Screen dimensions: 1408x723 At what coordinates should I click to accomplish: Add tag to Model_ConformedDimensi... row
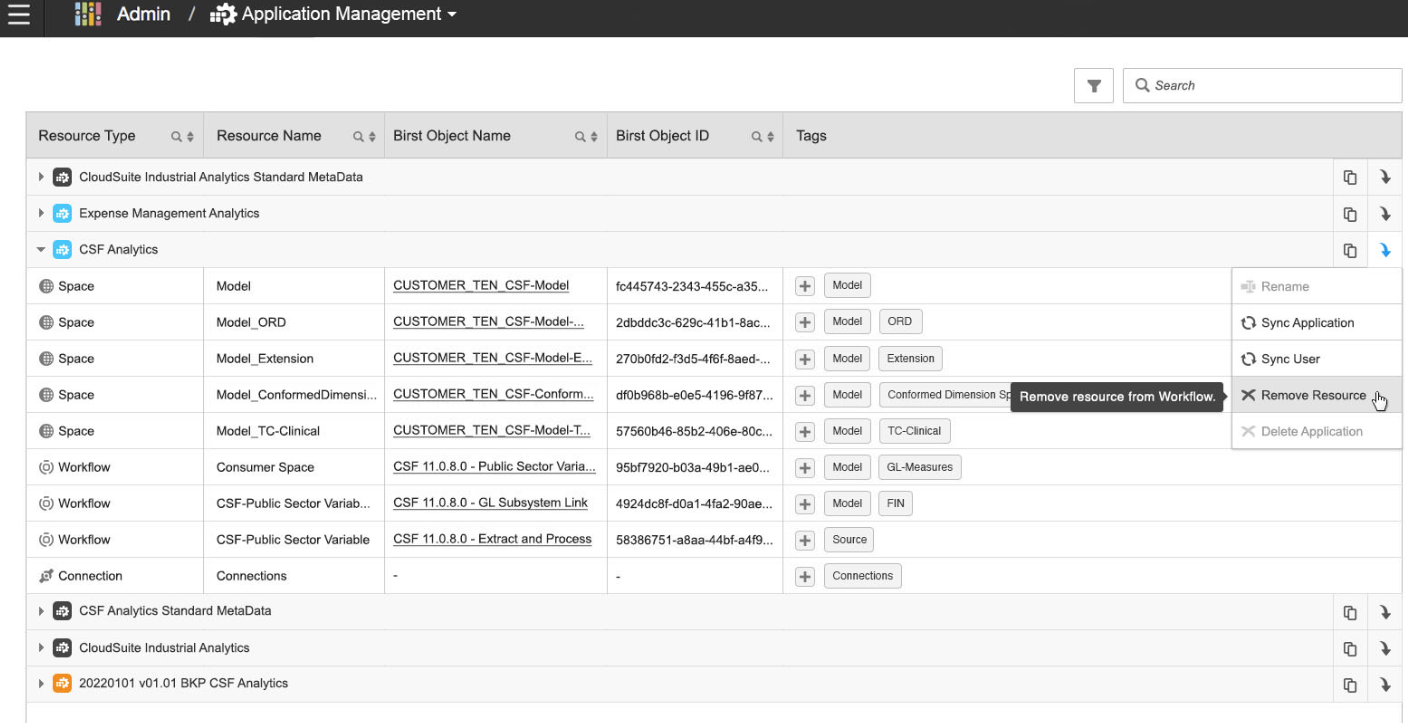point(804,395)
